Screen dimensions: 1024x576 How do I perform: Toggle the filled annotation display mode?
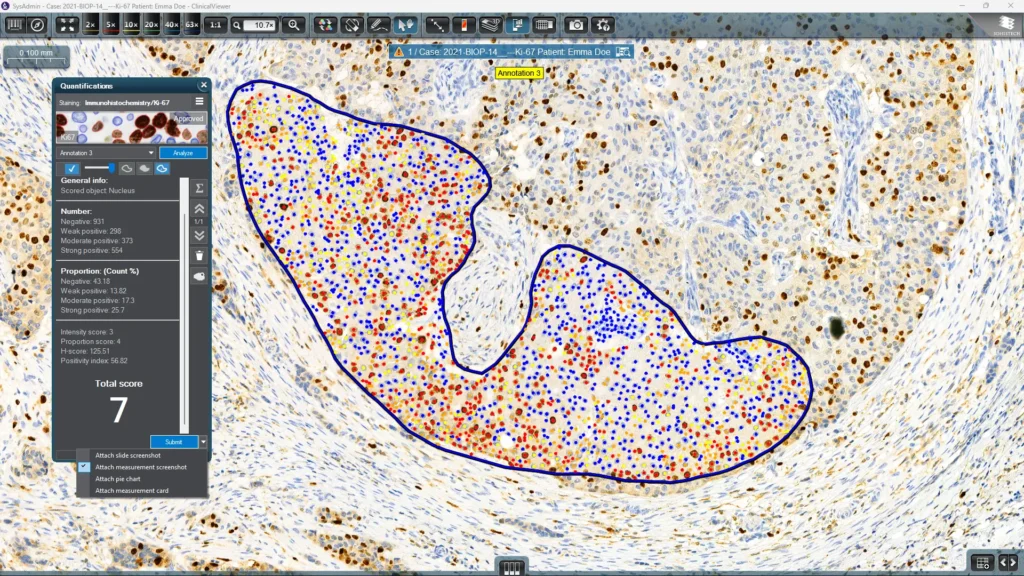[144, 168]
